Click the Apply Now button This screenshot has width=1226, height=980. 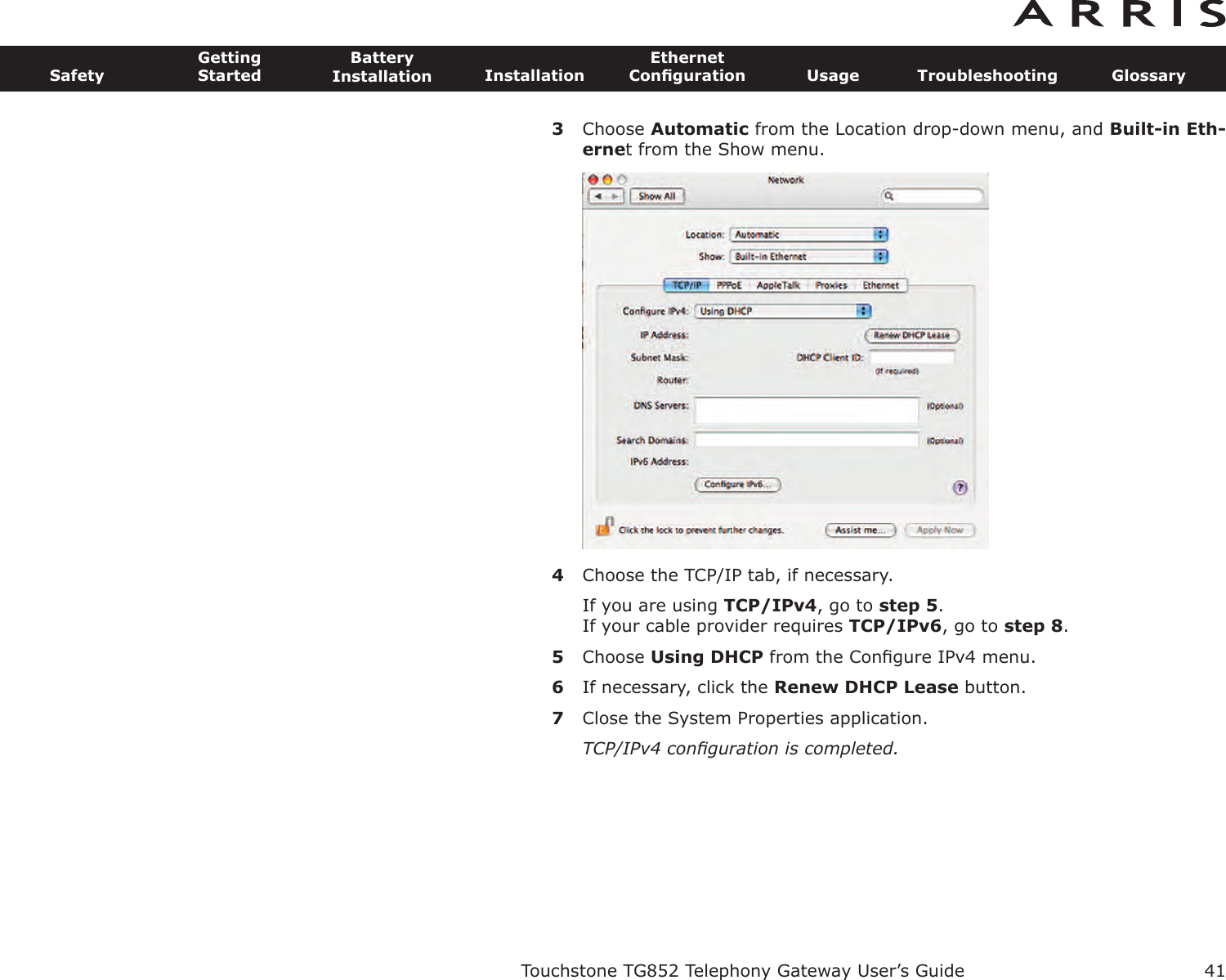[x=940, y=530]
